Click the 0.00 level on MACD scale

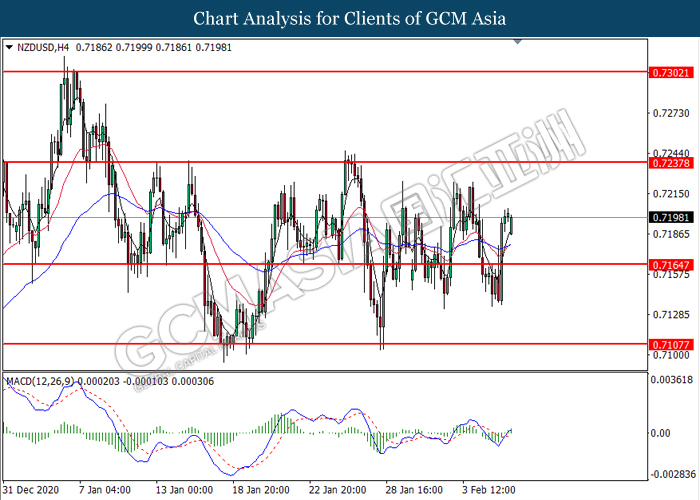coord(662,433)
